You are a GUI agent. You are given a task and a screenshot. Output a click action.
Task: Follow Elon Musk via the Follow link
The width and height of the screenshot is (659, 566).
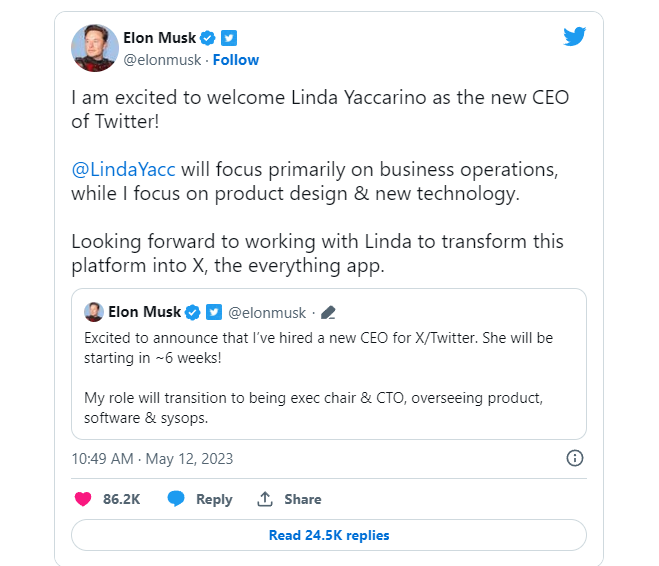coord(236,60)
